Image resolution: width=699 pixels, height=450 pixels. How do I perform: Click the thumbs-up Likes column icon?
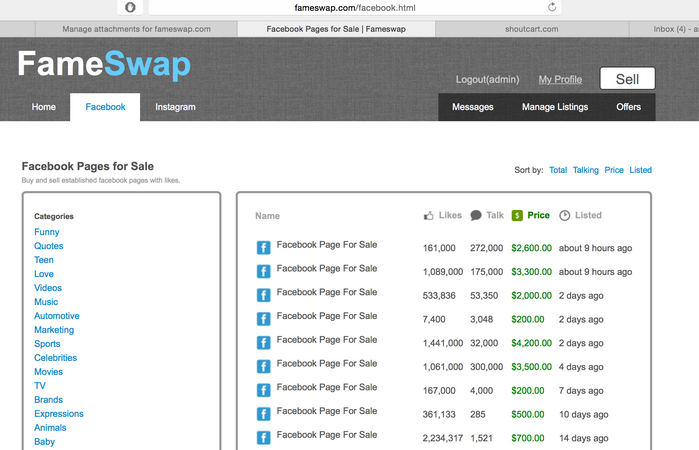click(428, 216)
